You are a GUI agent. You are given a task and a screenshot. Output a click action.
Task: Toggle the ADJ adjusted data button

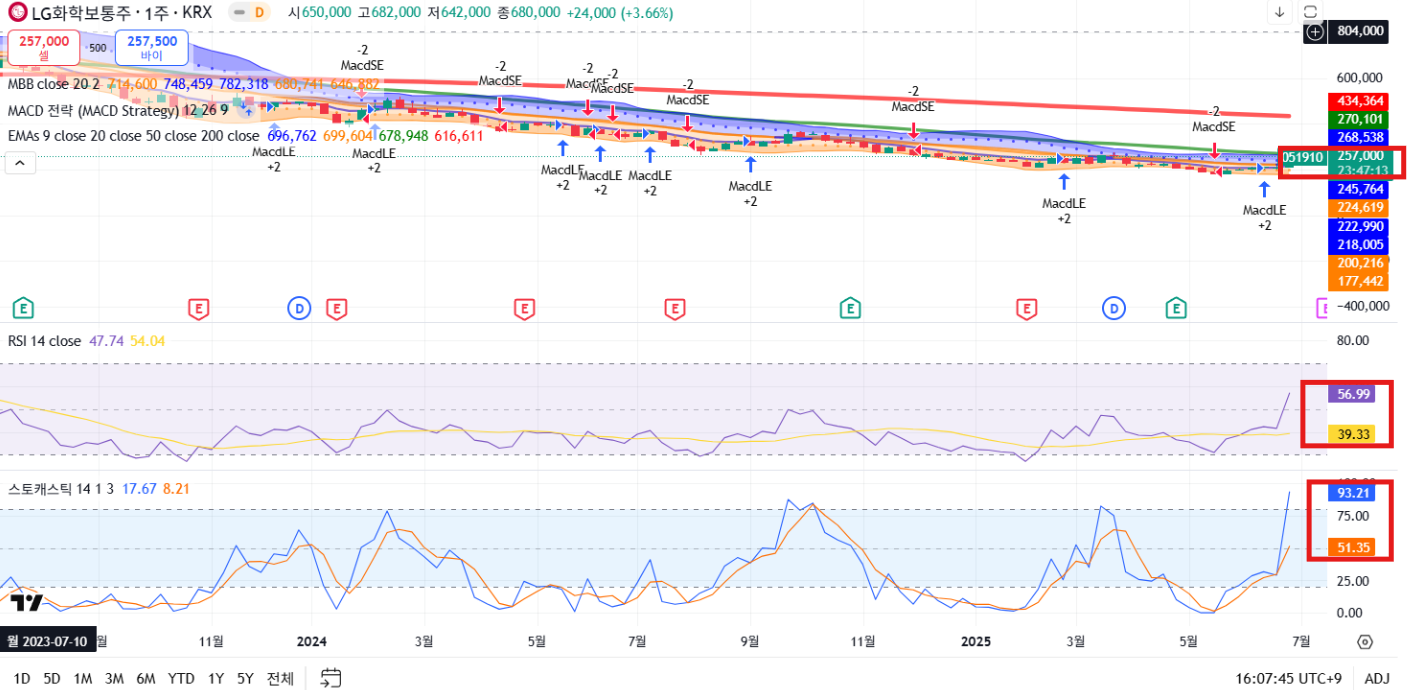tap(1377, 678)
